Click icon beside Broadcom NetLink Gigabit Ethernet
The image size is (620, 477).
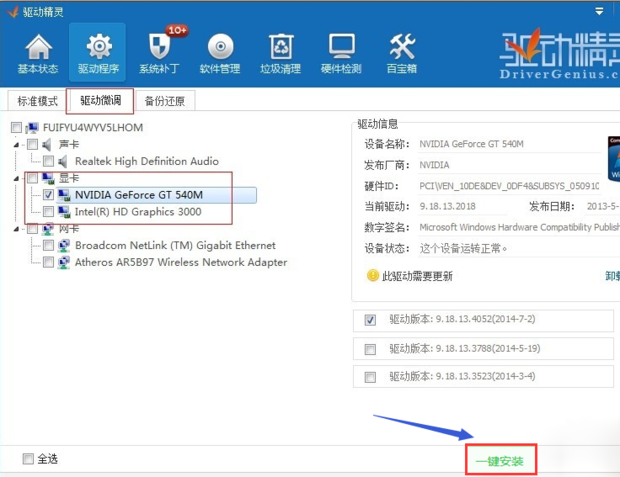(x=64, y=246)
